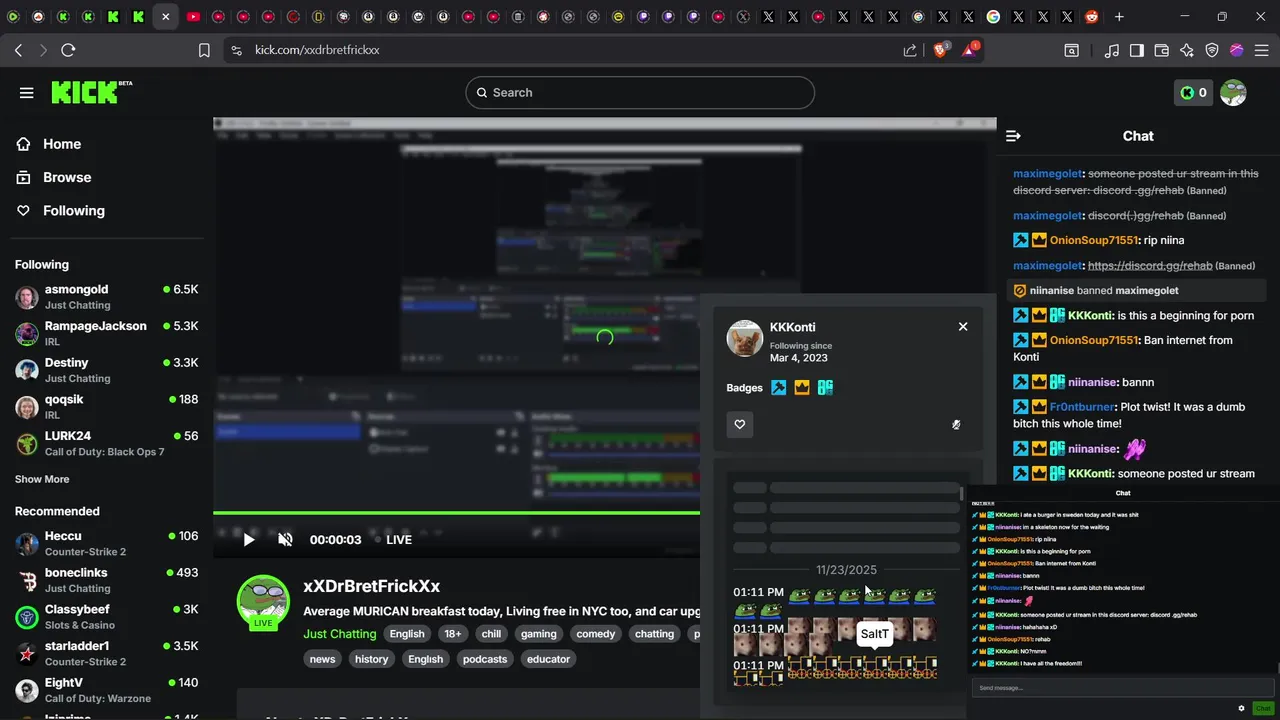
Task: Click the discord.gg/rehab link in chat
Action: pos(1150,266)
